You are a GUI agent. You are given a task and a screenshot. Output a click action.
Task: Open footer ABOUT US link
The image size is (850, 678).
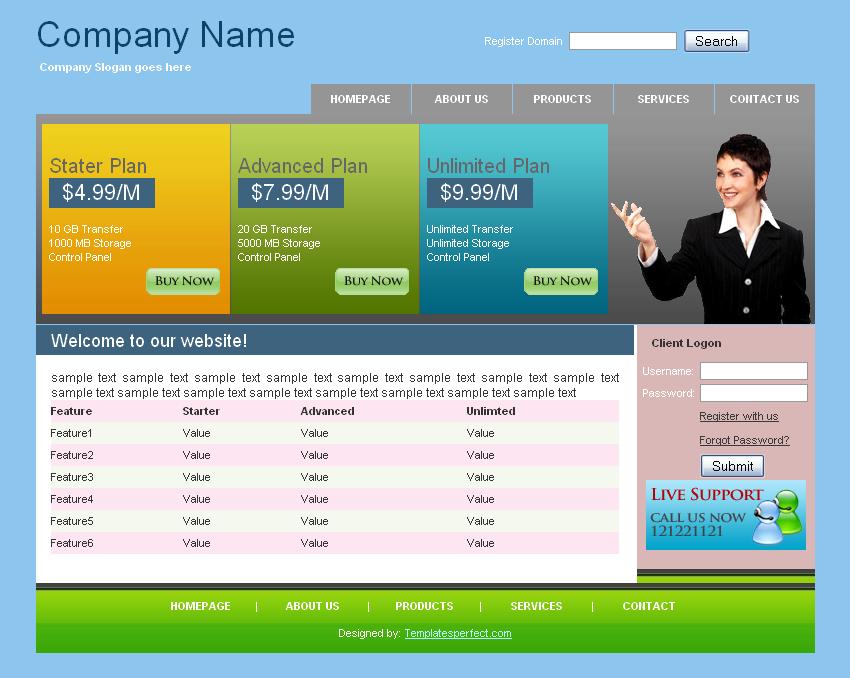click(312, 606)
